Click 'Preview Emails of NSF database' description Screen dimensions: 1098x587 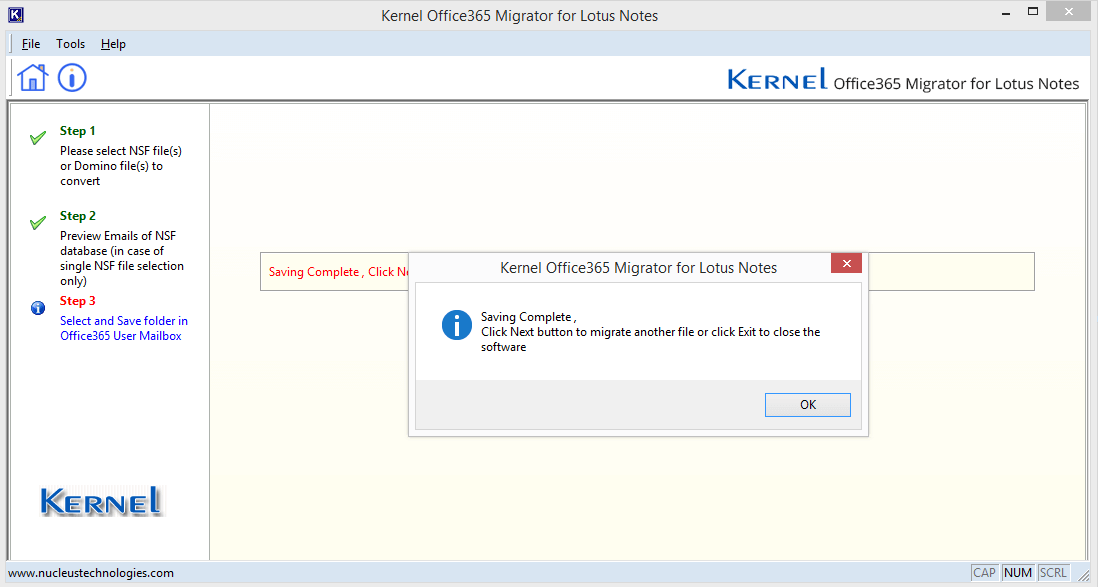(x=122, y=258)
